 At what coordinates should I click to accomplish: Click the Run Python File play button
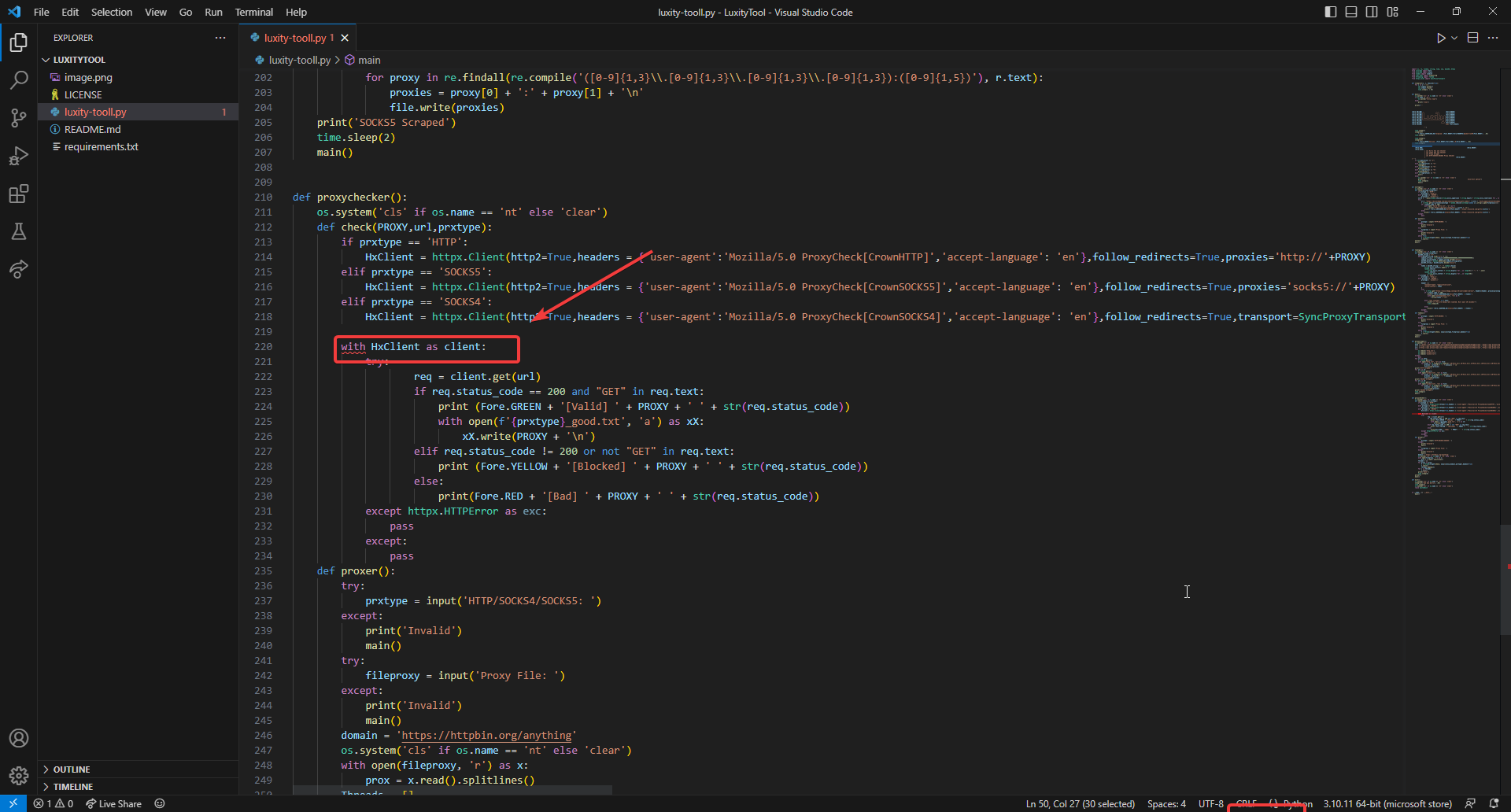pos(1440,38)
